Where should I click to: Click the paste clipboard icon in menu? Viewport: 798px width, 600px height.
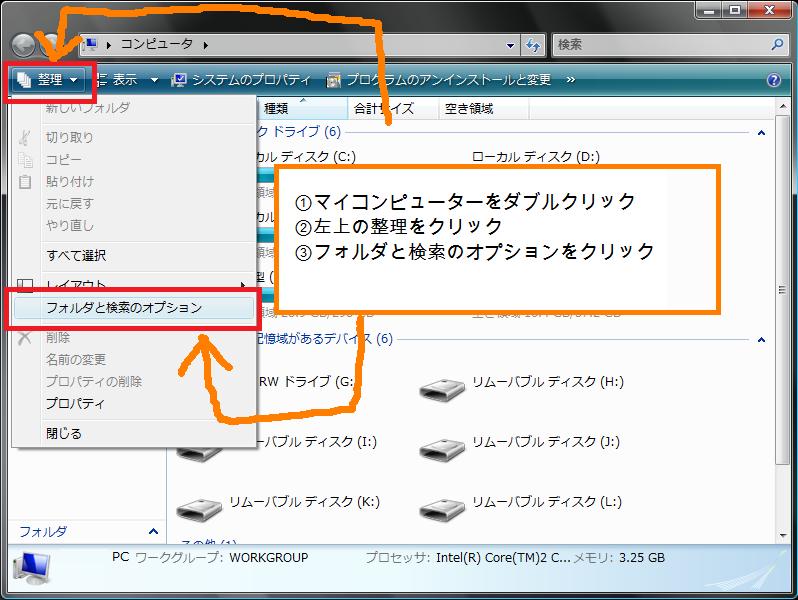(25, 182)
